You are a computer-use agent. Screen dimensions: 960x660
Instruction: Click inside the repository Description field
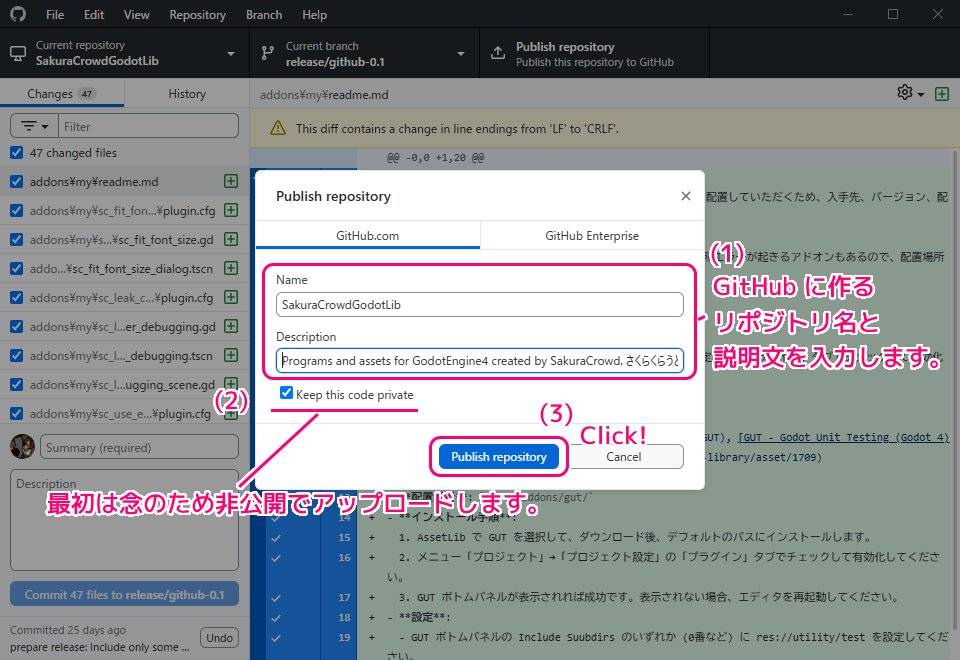point(479,359)
